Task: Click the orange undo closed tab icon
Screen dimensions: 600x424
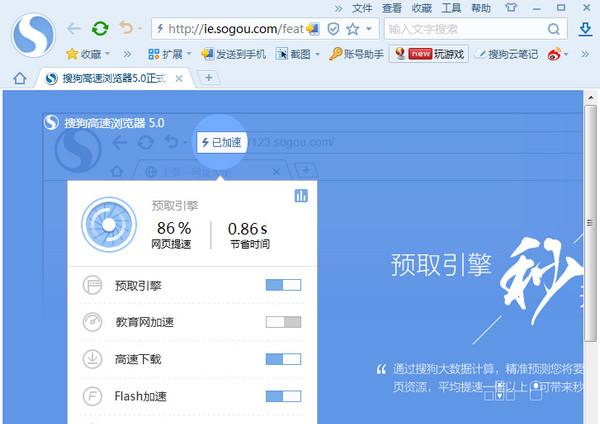Action: (x=126, y=28)
